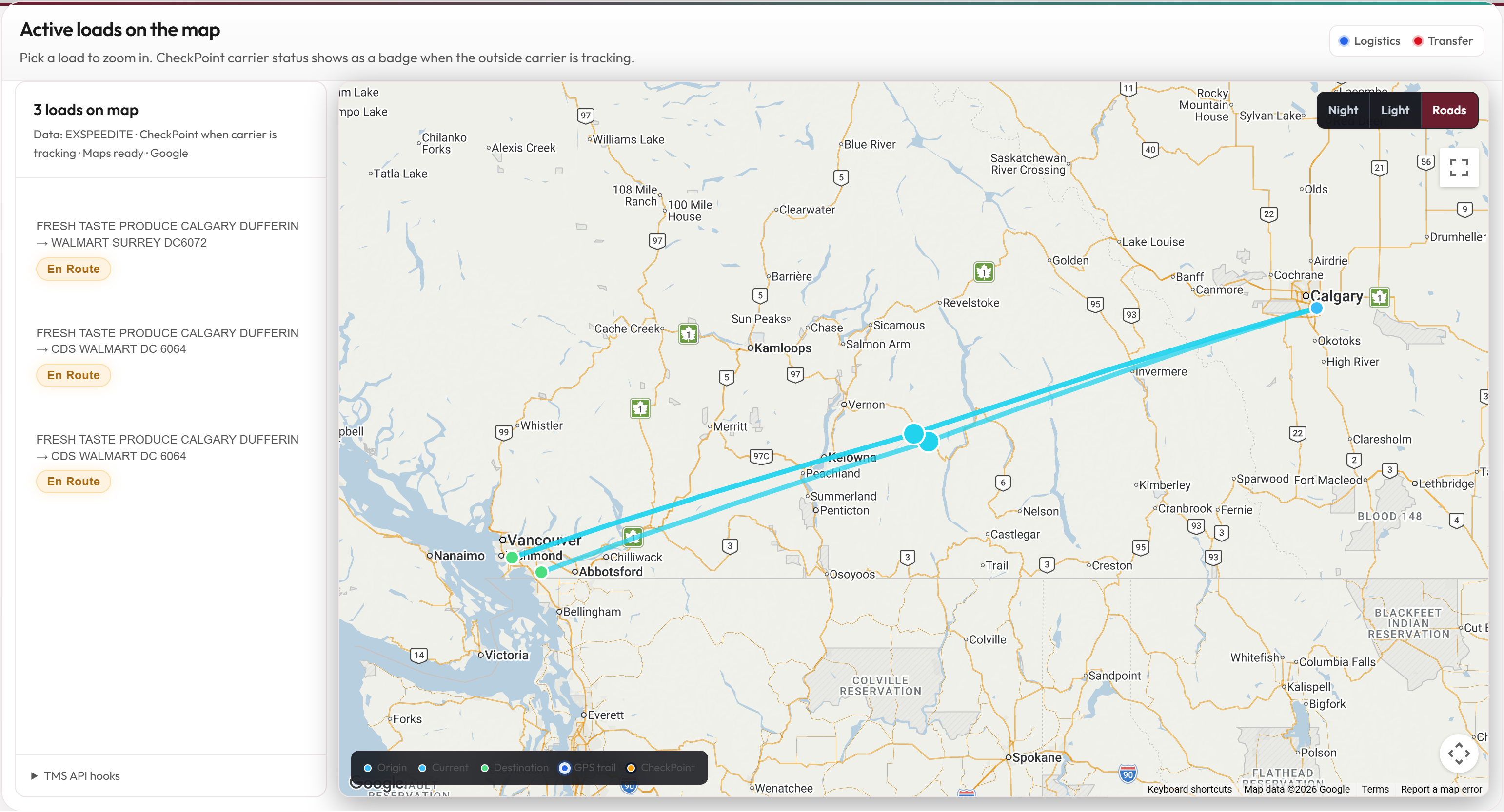Viewport: 1504px width, 812px height.
Task: Click En Route badge of Surrey load
Action: (x=74, y=269)
